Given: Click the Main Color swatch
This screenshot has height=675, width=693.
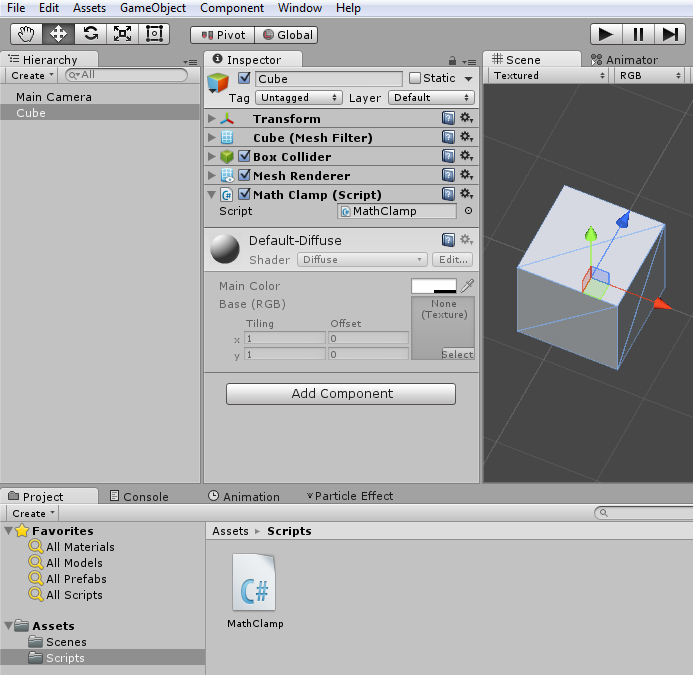Looking at the screenshot, I should [434, 286].
